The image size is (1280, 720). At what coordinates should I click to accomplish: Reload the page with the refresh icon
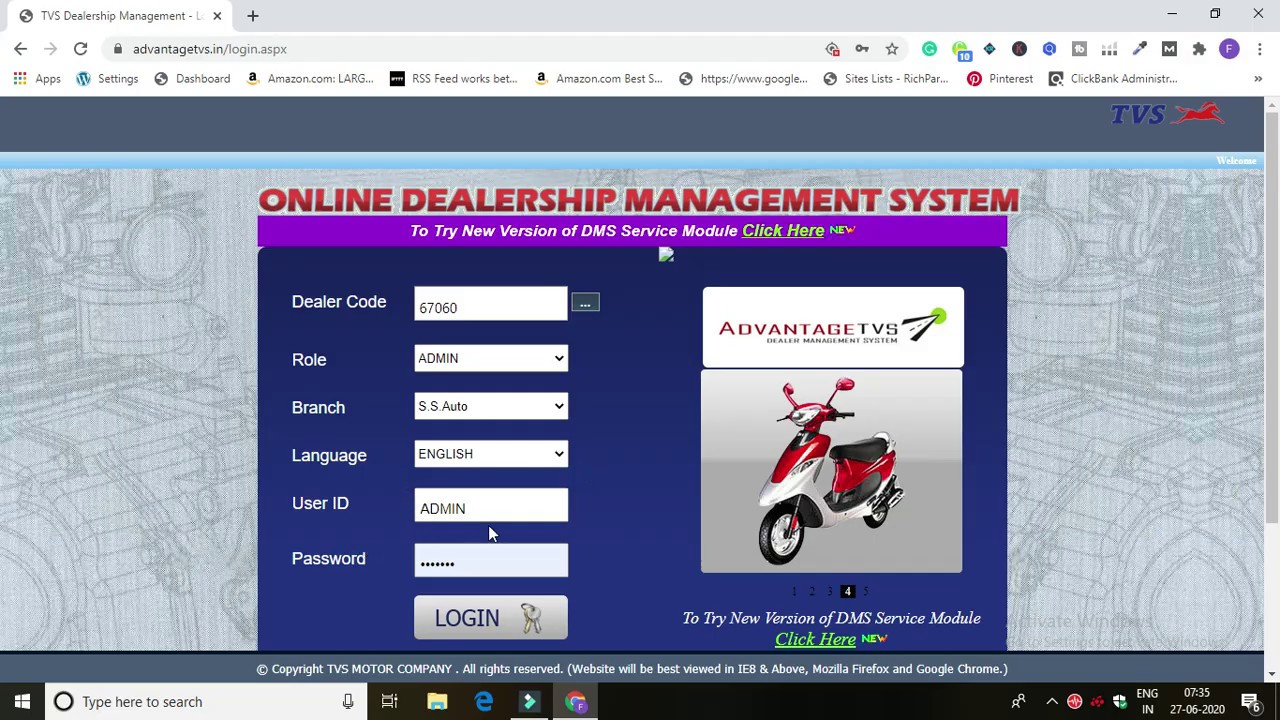[80, 49]
